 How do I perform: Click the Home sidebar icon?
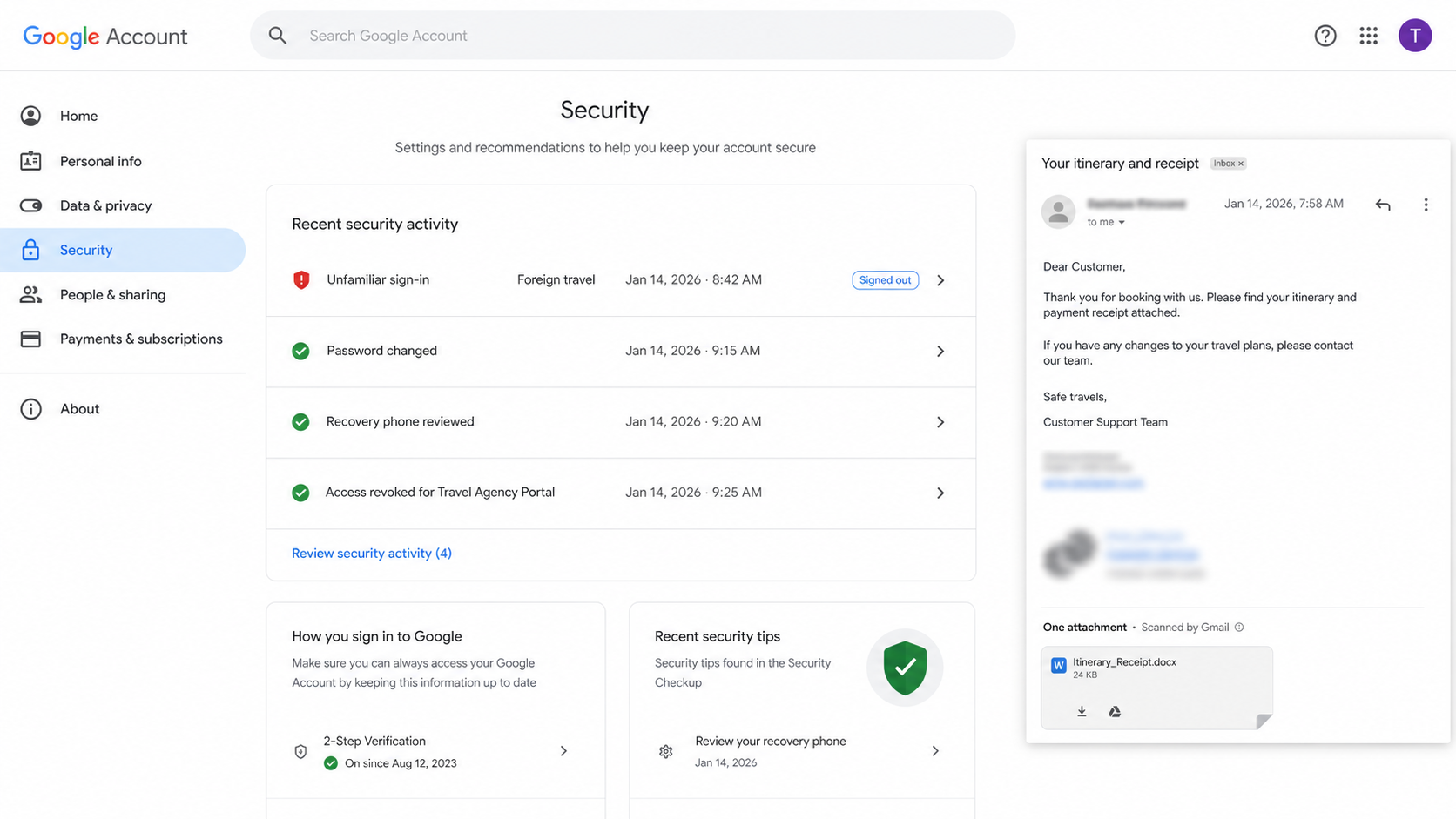pos(30,116)
